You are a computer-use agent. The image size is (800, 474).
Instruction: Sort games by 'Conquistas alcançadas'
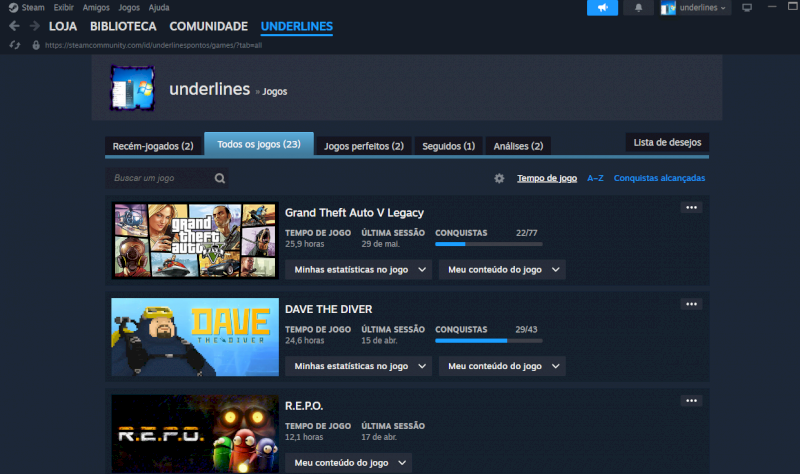click(x=659, y=178)
